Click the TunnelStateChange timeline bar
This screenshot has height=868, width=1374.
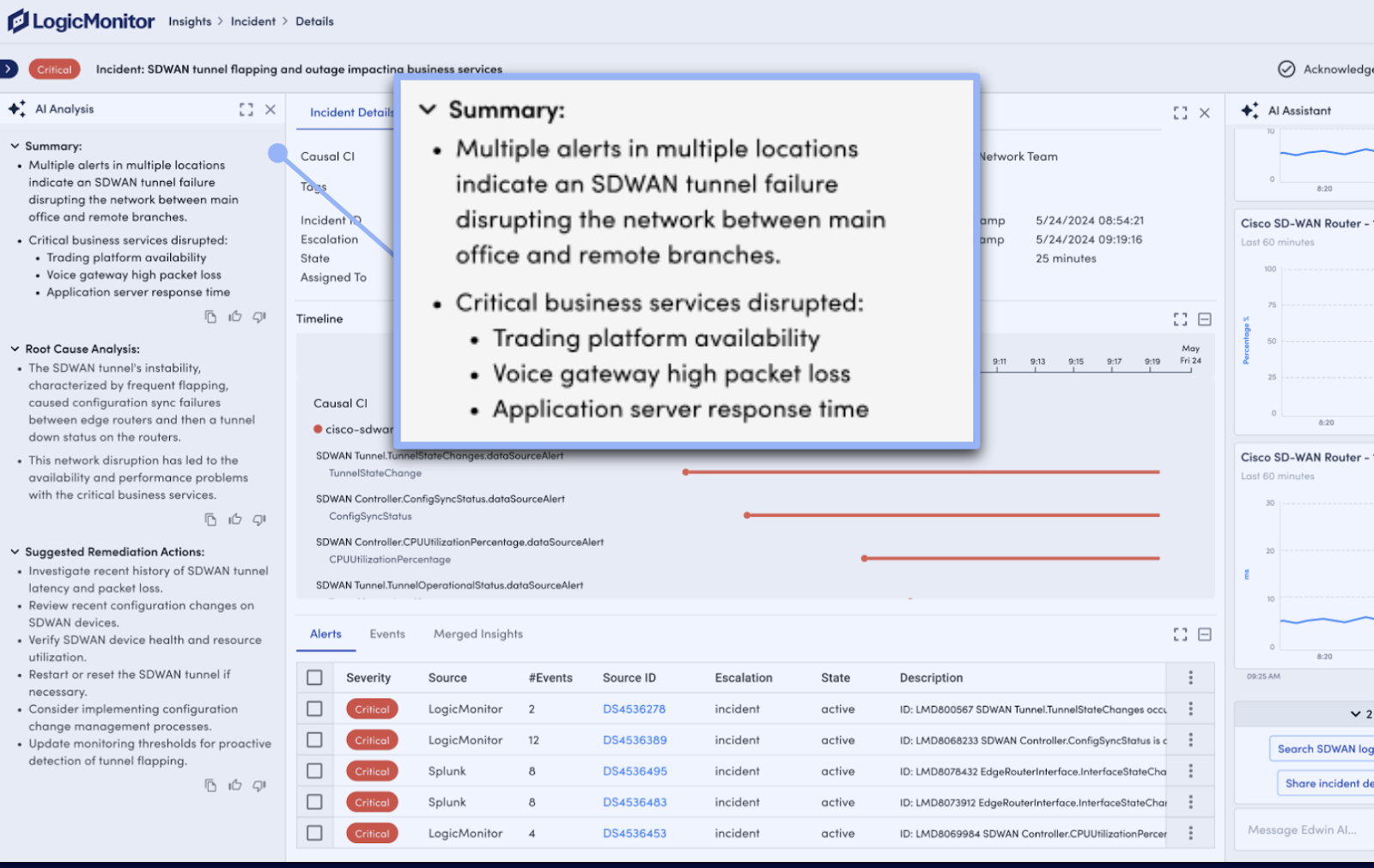(x=921, y=472)
